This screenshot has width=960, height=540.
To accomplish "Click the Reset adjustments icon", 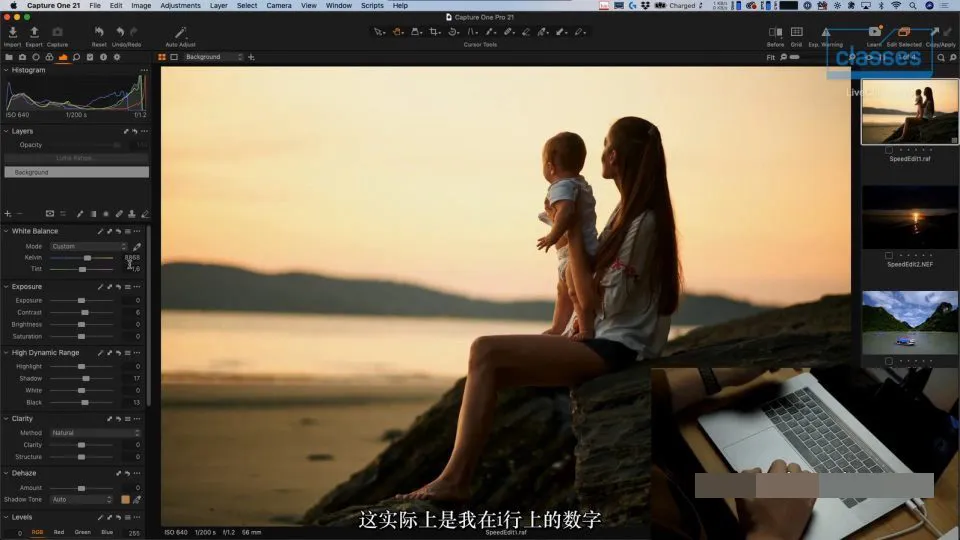I will pos(99,32).
